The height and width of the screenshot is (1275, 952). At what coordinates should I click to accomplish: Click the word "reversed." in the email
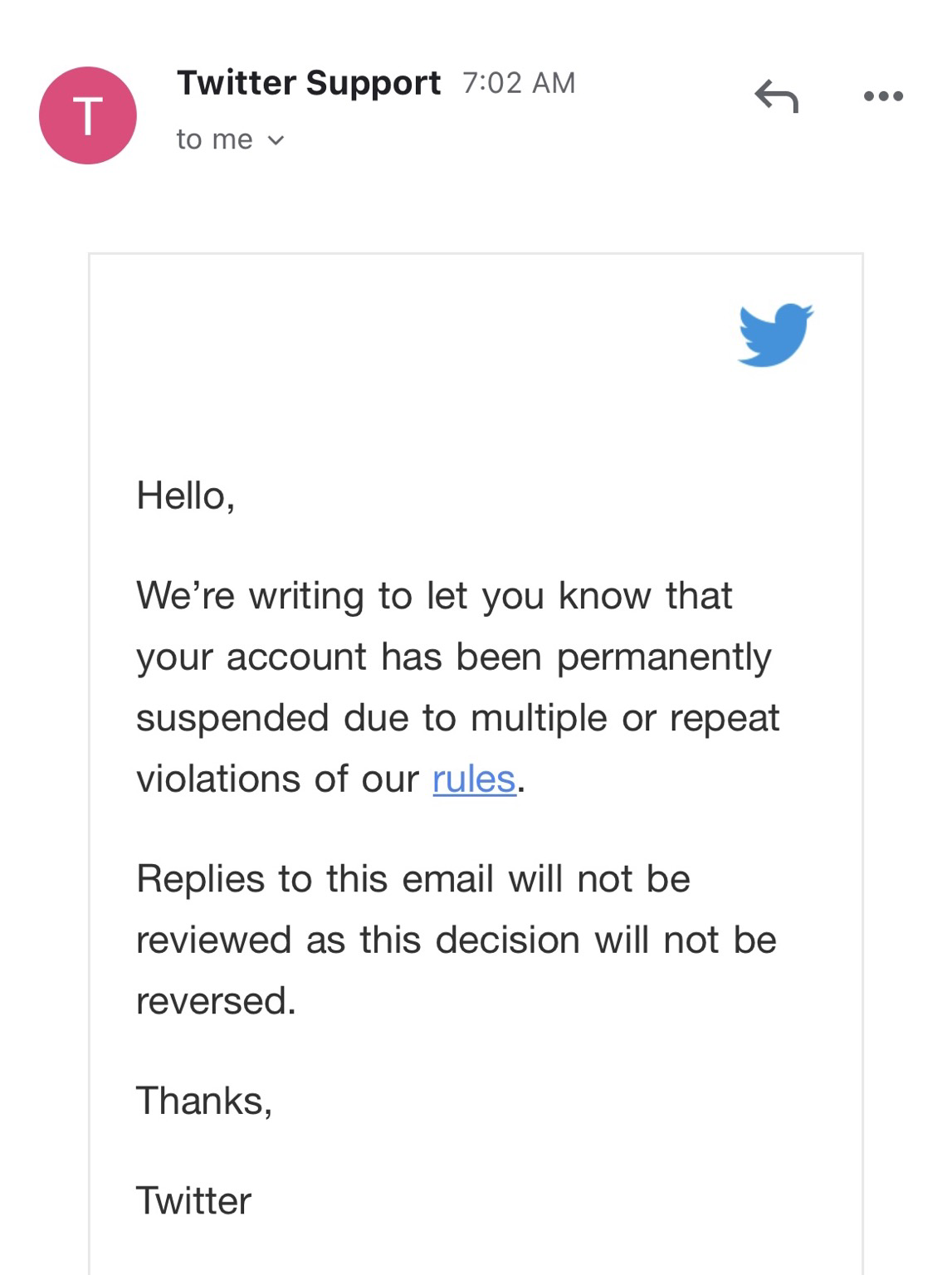216,1001
